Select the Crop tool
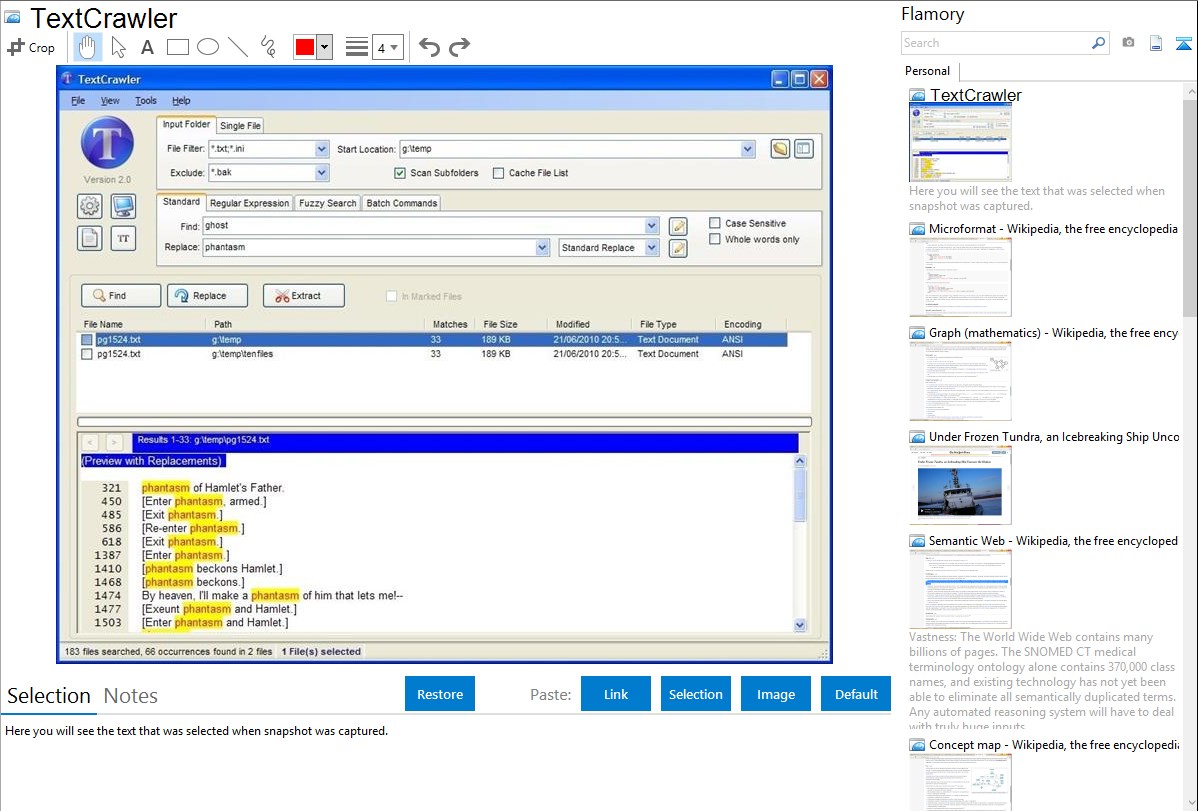 click(31, 47)
